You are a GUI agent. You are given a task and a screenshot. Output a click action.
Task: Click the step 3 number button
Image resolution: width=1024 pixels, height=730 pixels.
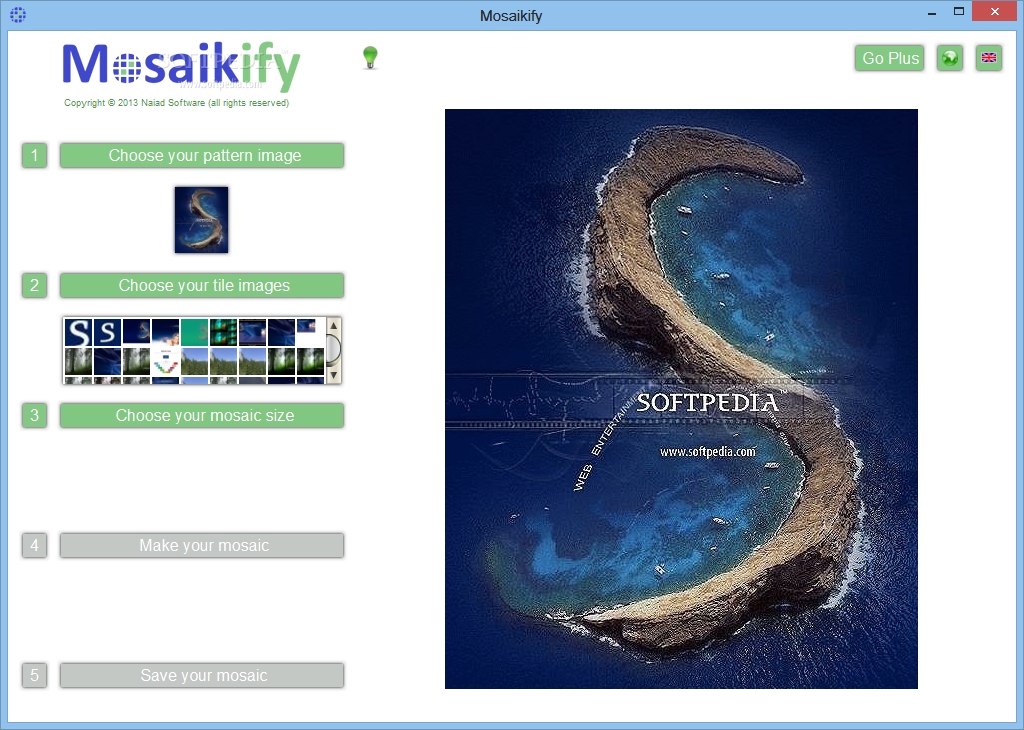[35, 415]
